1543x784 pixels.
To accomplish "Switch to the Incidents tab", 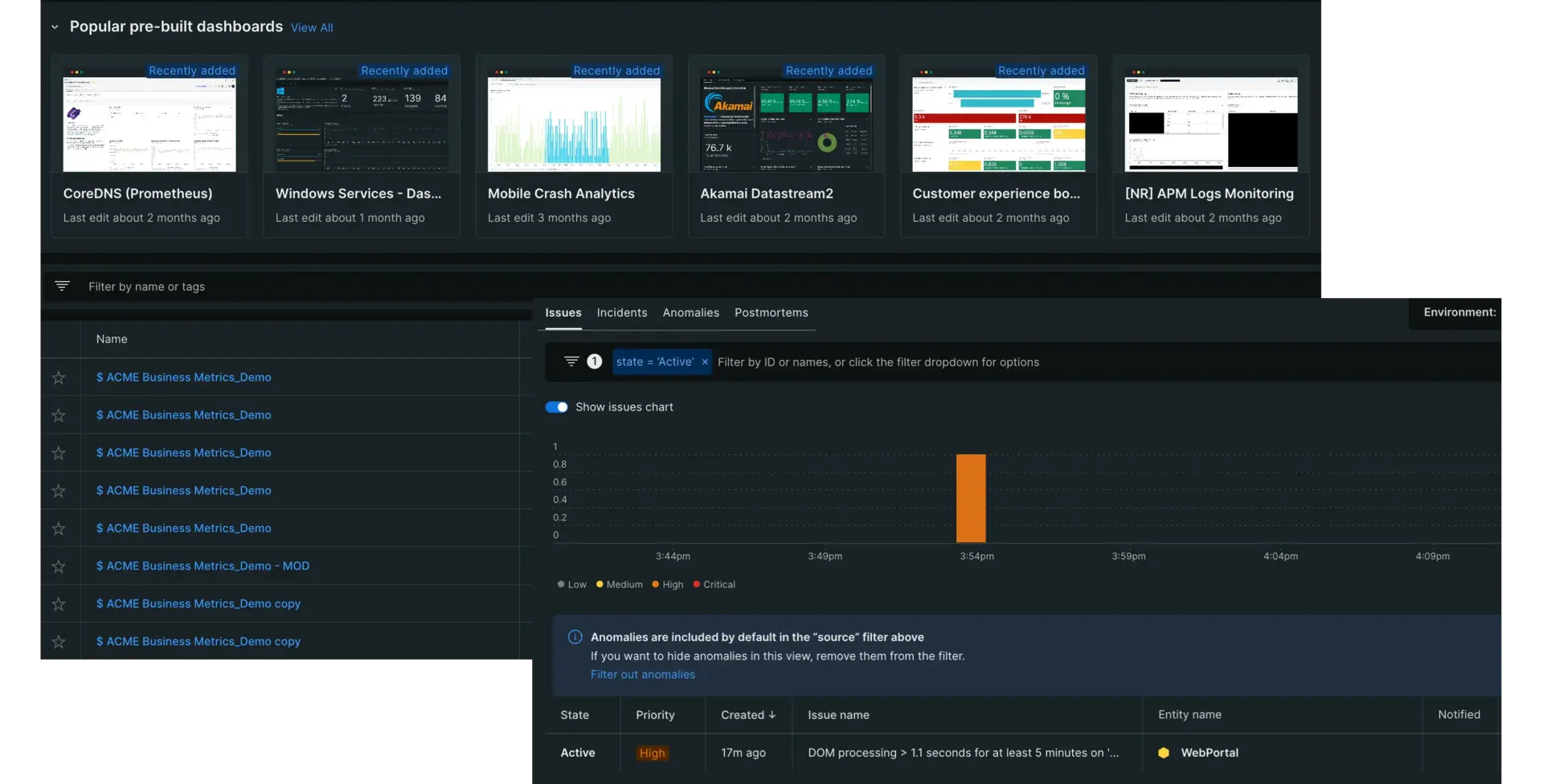I will pos(621,313).
